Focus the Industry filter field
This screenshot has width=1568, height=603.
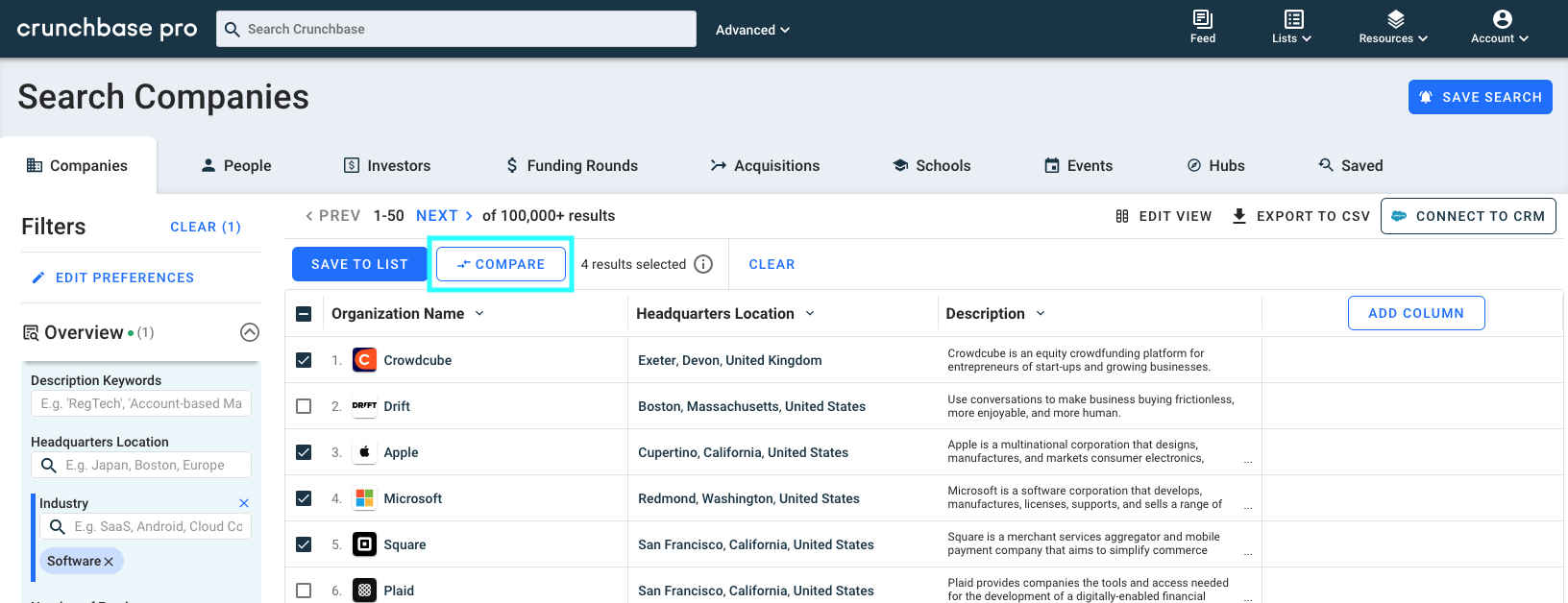[x=146, y=526]
